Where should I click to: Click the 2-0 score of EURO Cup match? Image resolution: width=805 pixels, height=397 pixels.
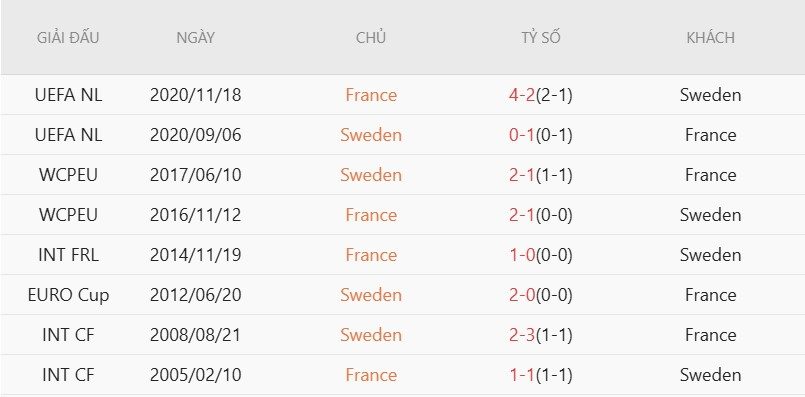[522, 295]
